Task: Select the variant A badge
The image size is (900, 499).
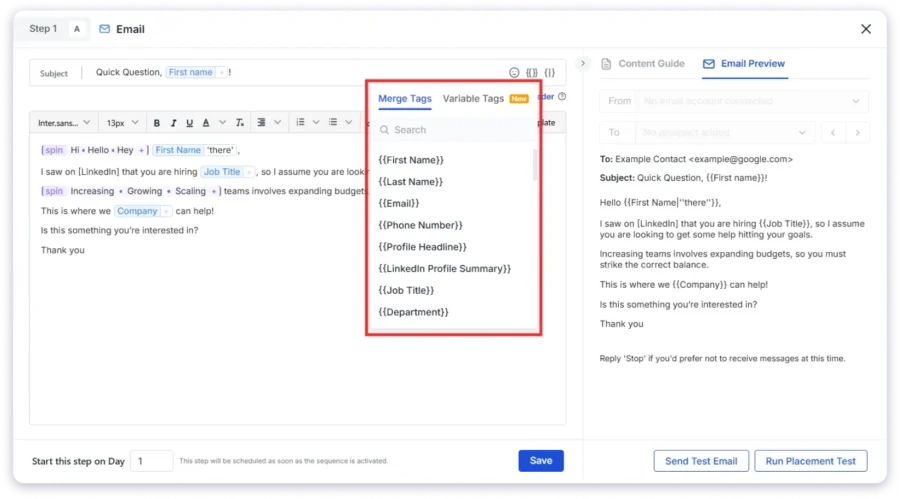Action: [77, 29]
